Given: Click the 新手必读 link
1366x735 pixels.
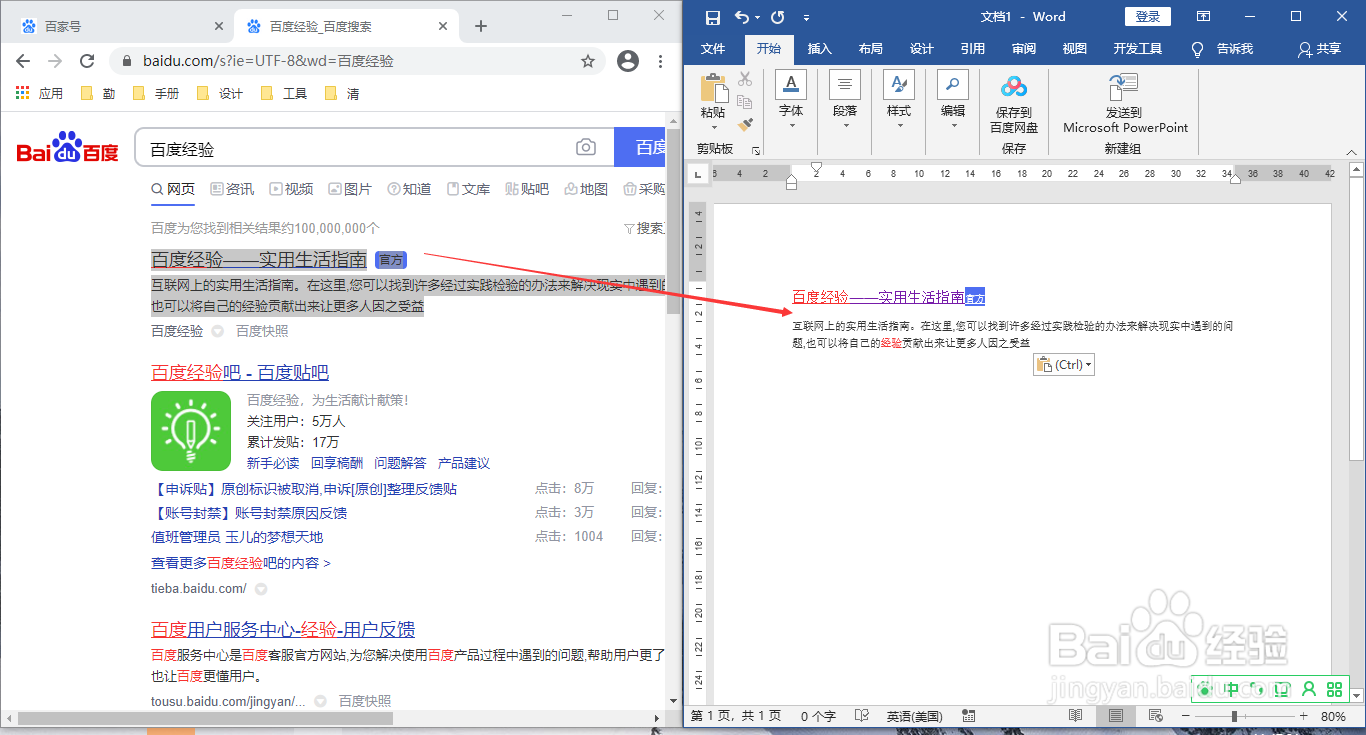Looking at the screenshot, I should click(273, 463).
